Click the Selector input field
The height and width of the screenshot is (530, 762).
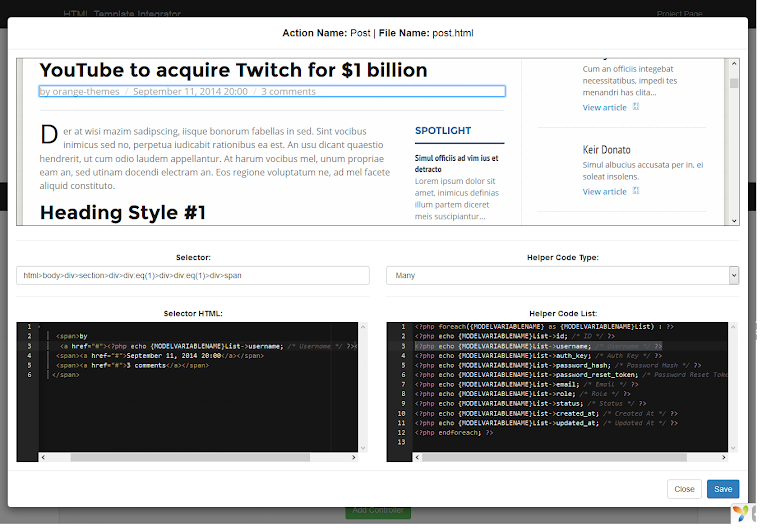coord(194,277)
